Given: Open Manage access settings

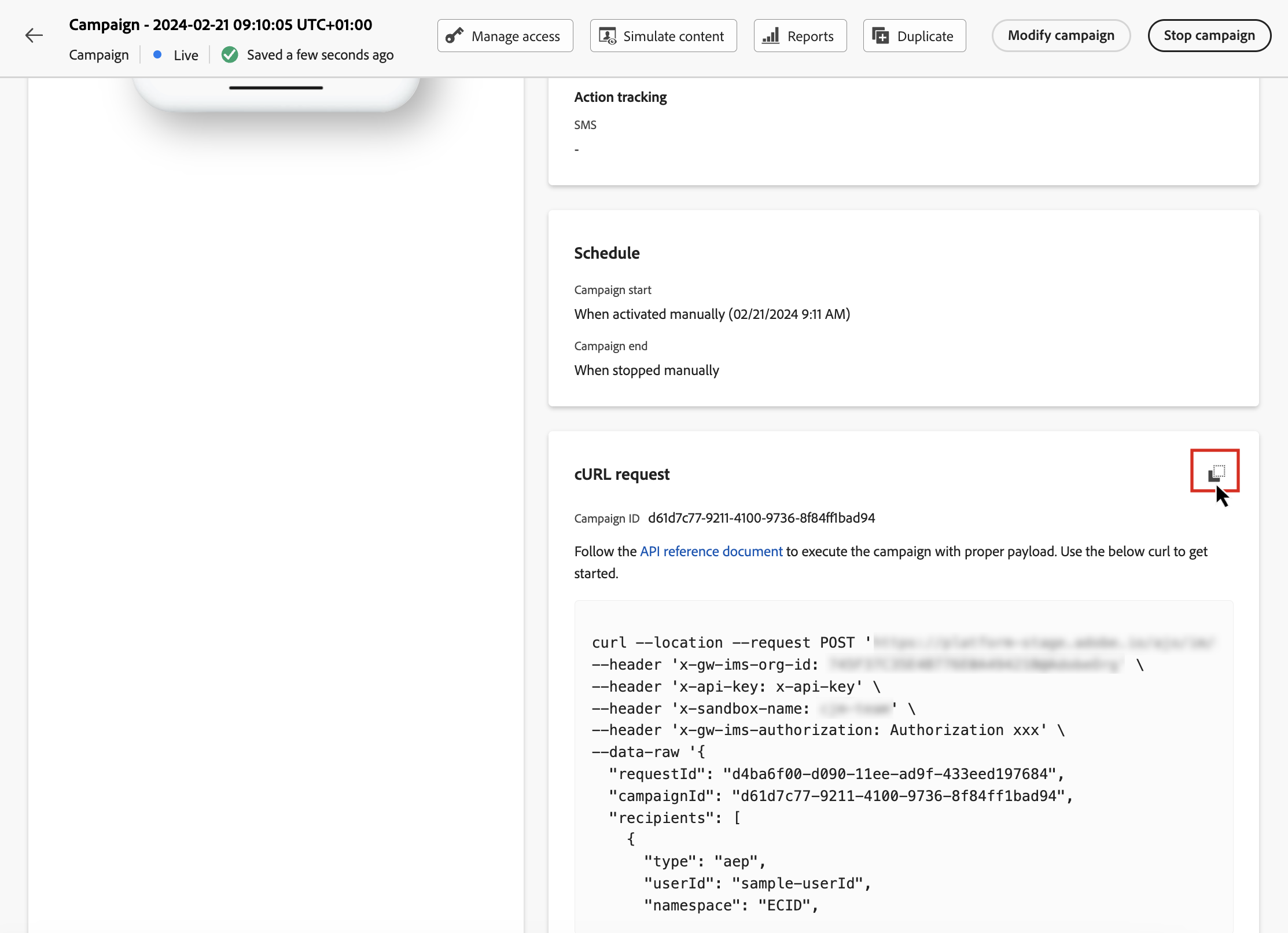Looking at the screenshot, I should pos(505,36).
